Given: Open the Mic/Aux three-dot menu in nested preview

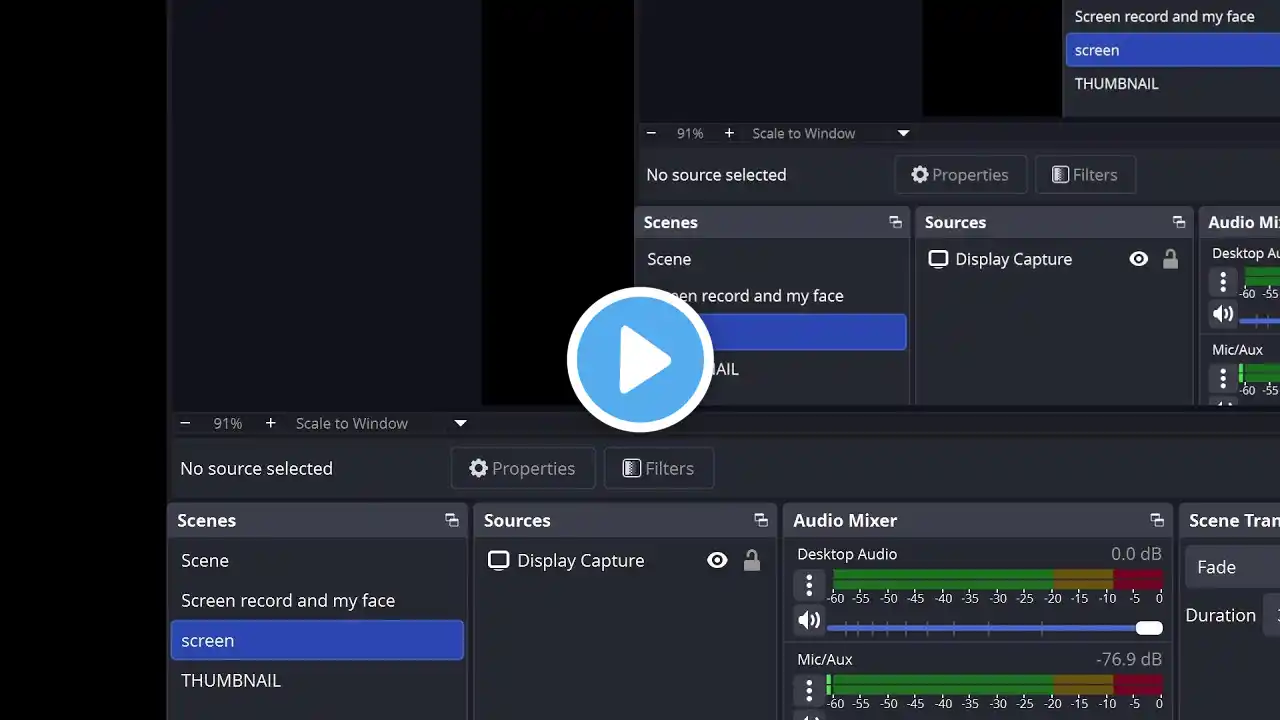Looking at the screenshot, I should tap(1223, 378).
